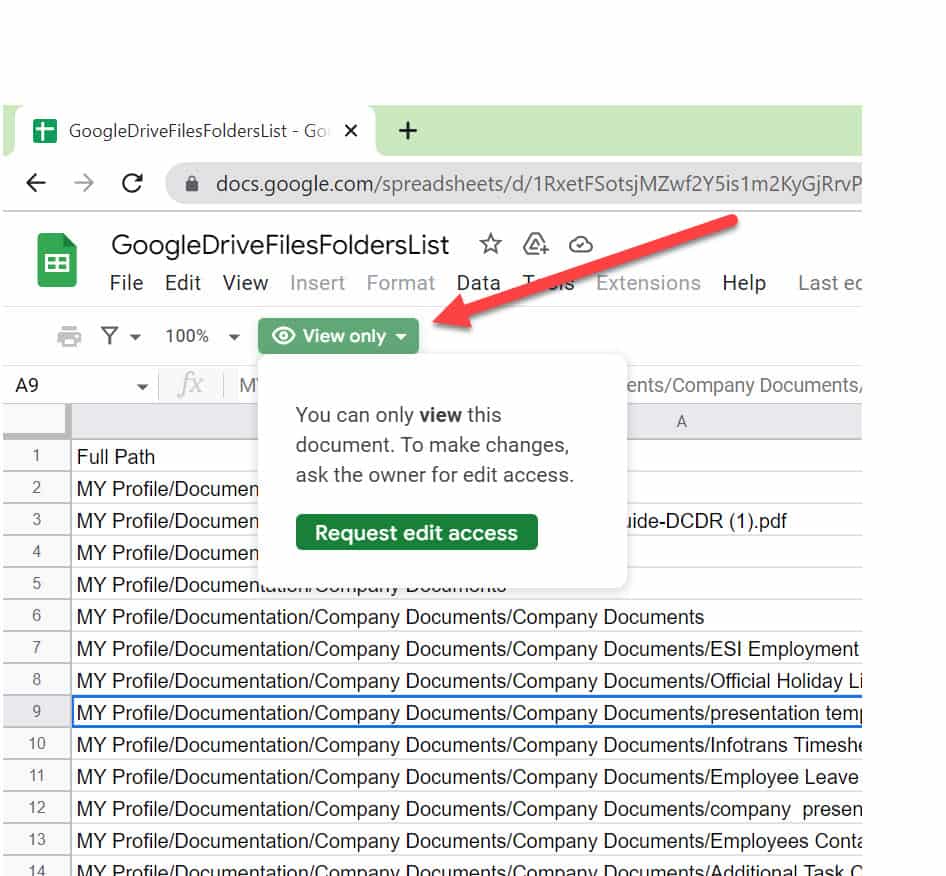This screenshot has height=876, width=946.
Task: Click the Employee Leave path cell
Action: 467,776
